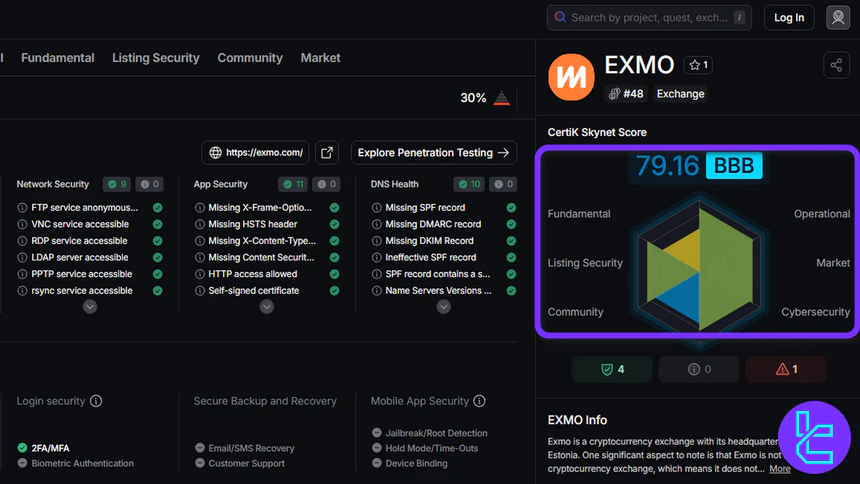Click info icon for RDP service accessible
The height and width of the screenshot is (484, 860).
[x=22, y=241]
